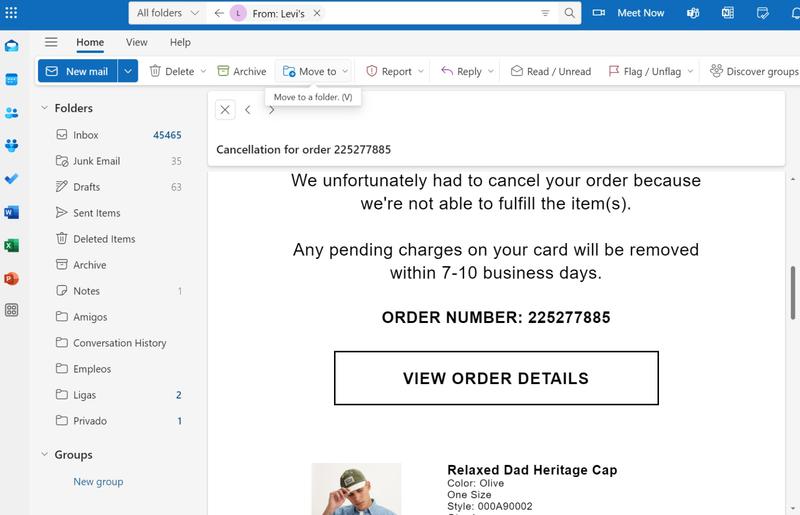Launch PowerPoint from the left rail
The height and width of the screenshot is (515, 800).
(x=11, y=278)
